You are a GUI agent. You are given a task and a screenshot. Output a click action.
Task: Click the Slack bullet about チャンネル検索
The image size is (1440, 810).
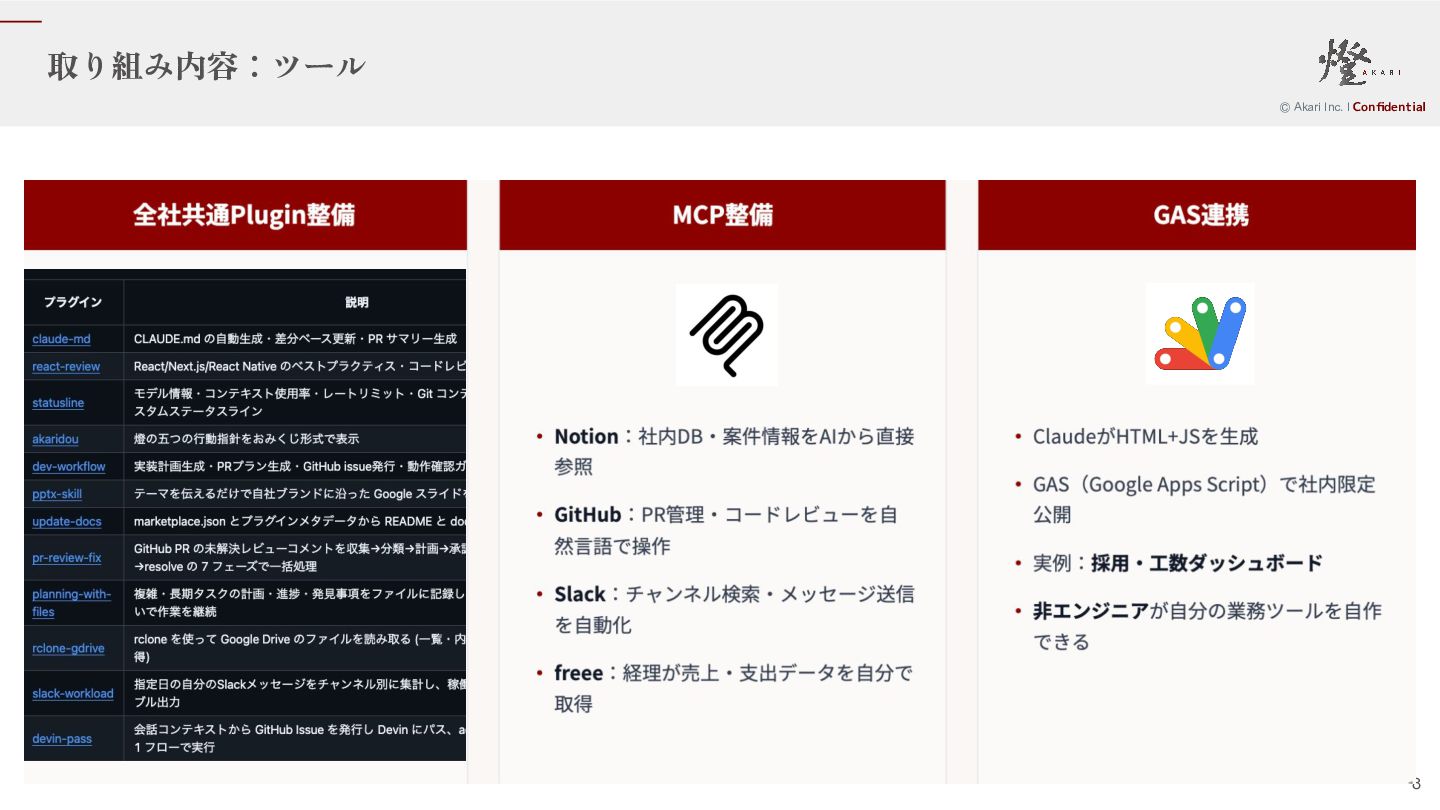point(734,609)
